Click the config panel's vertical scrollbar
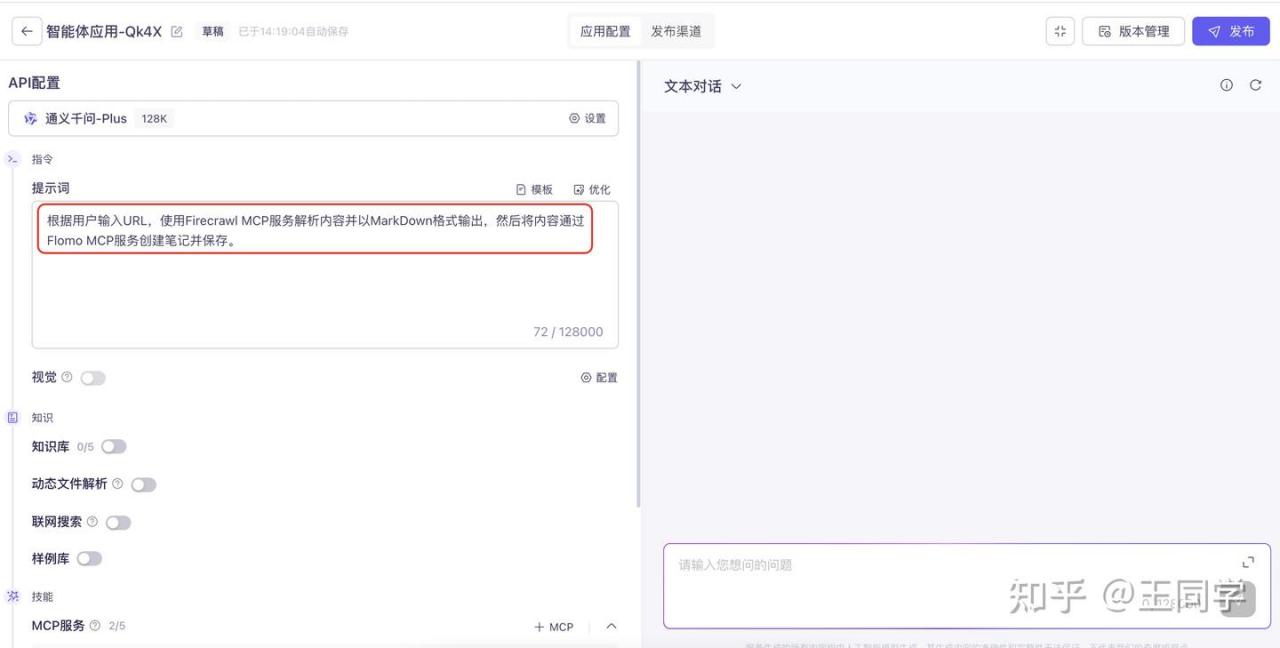Image resolution: width=1280 pixels, height=648 pixels. [x=637, y=285]
